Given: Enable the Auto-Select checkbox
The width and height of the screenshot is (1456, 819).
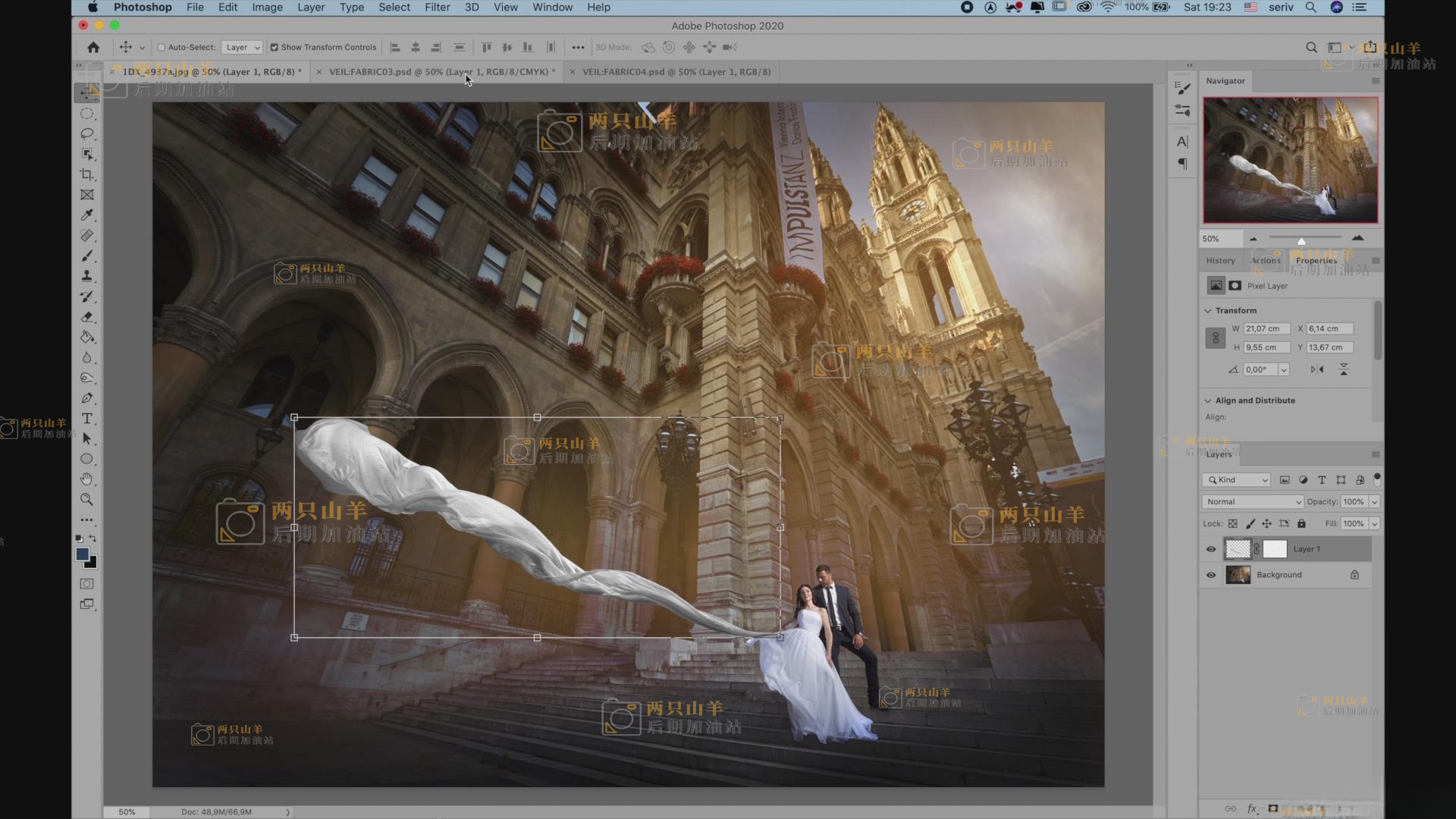Looking at the screenshot, I should coord(162,47).
